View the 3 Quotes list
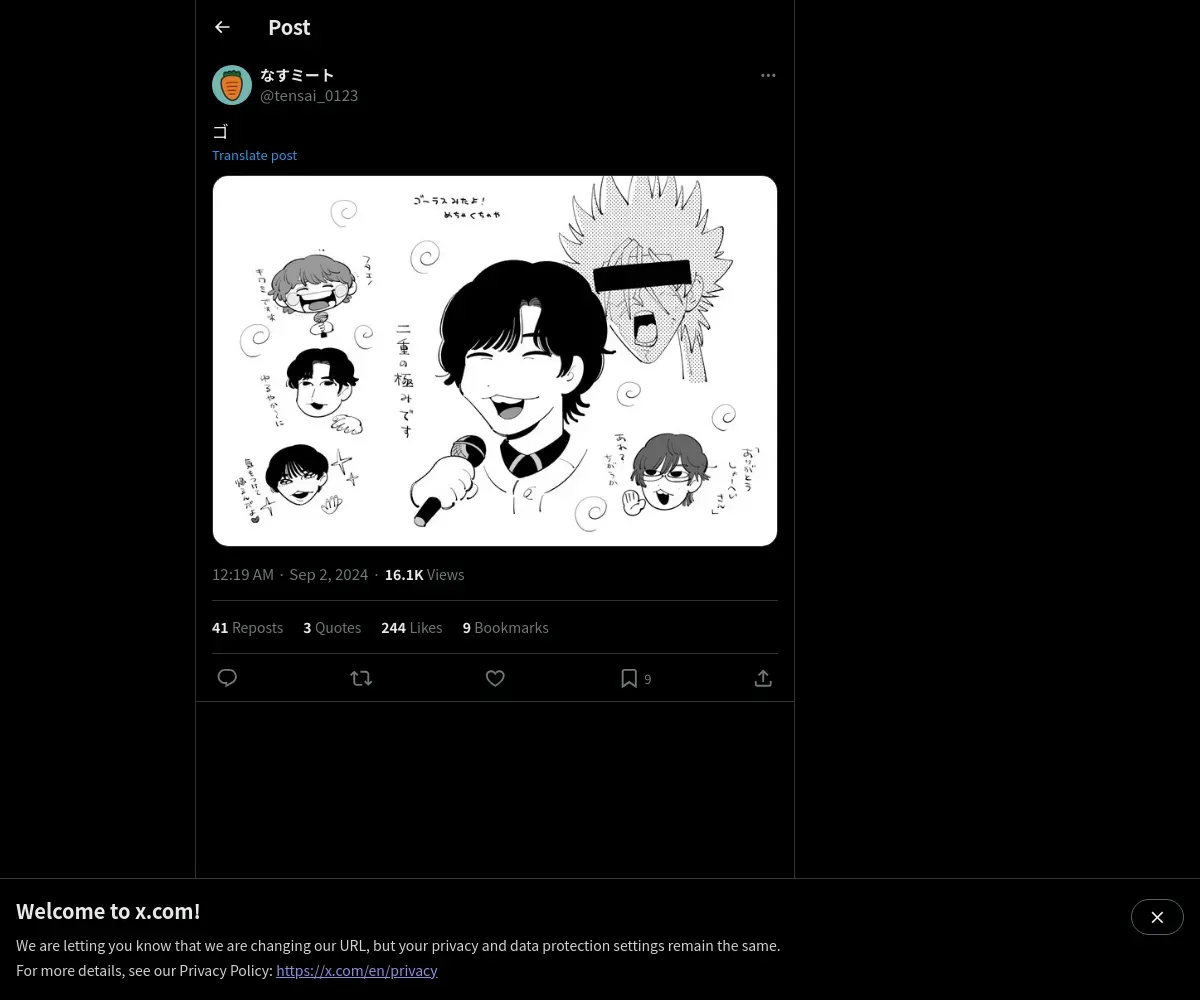 click(x=332, y=627)
